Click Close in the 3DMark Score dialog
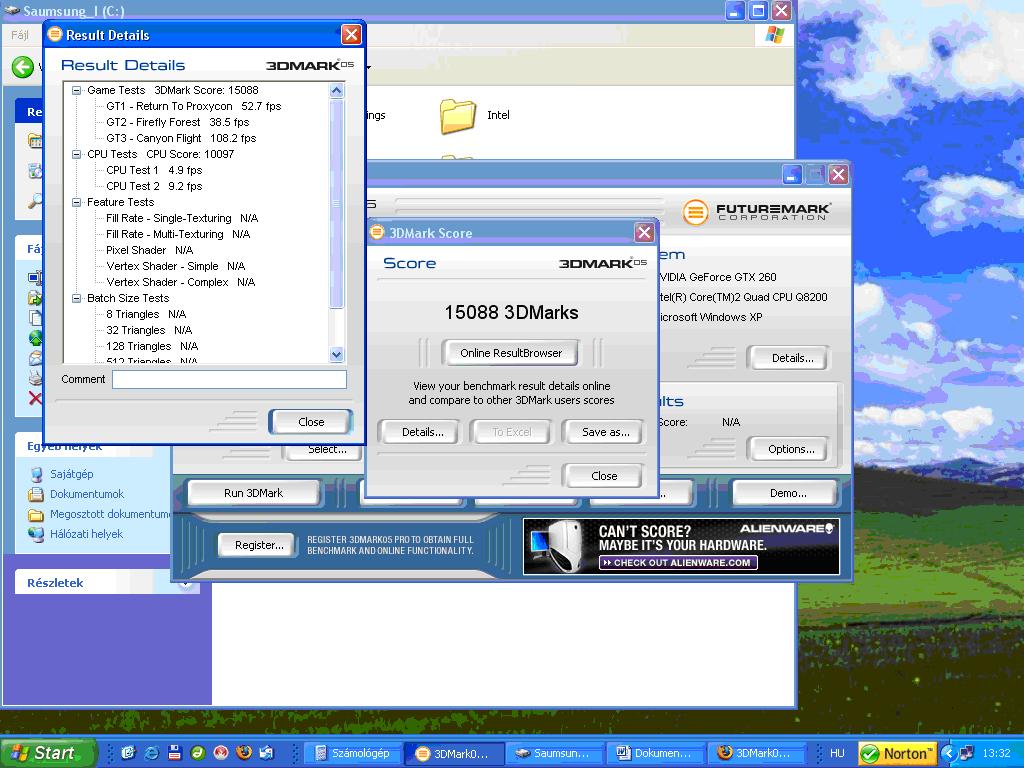This screenshot has height=768, width=1024. [x=604, y=476]
